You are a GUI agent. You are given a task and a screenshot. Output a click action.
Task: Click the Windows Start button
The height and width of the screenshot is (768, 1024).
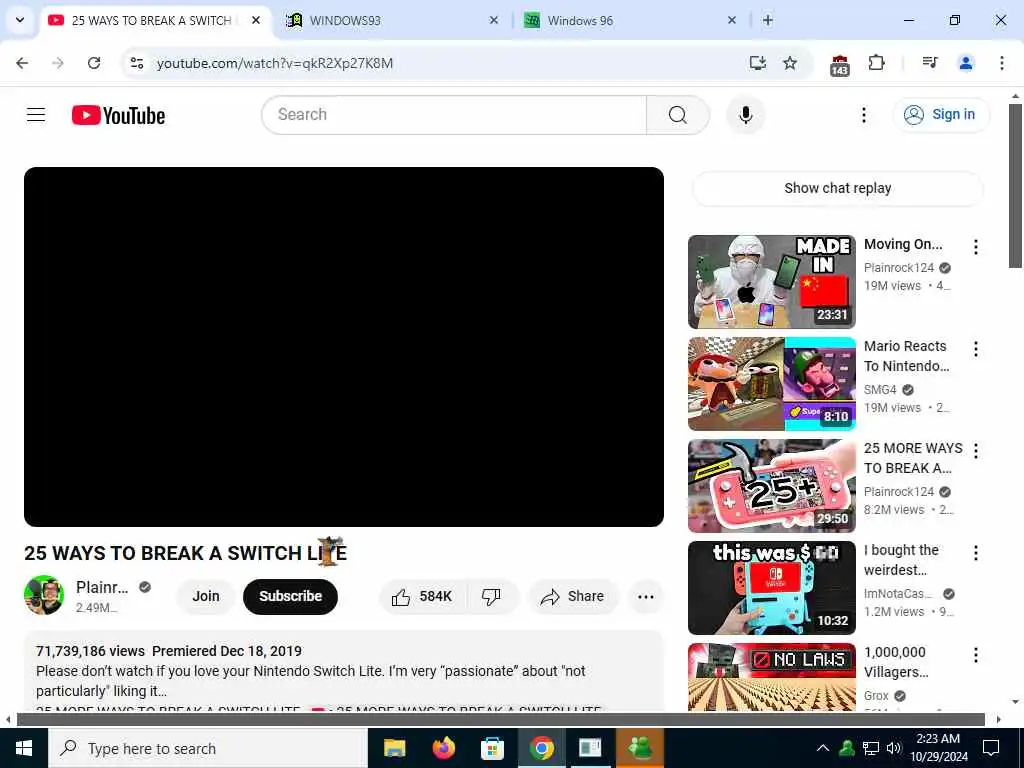[24, 748]
